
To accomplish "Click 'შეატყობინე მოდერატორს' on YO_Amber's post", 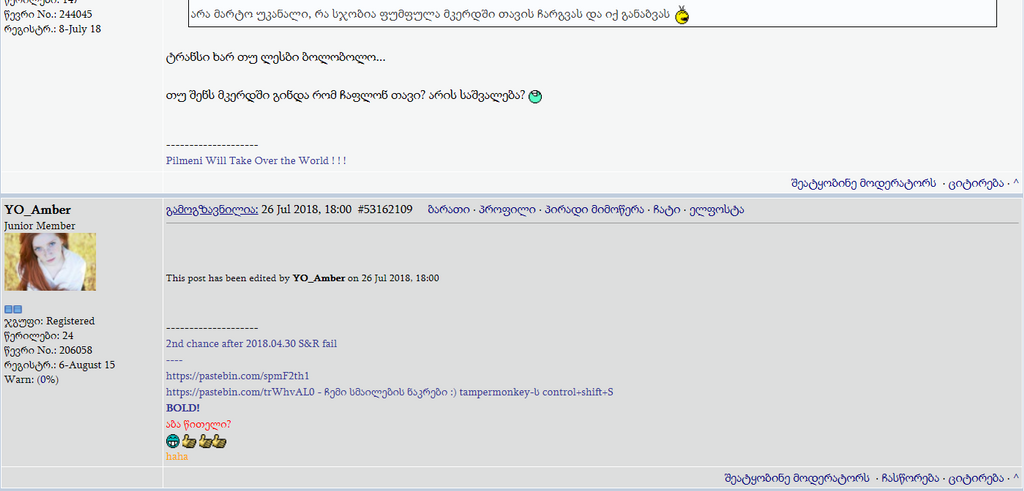I will tap(797, 479).
